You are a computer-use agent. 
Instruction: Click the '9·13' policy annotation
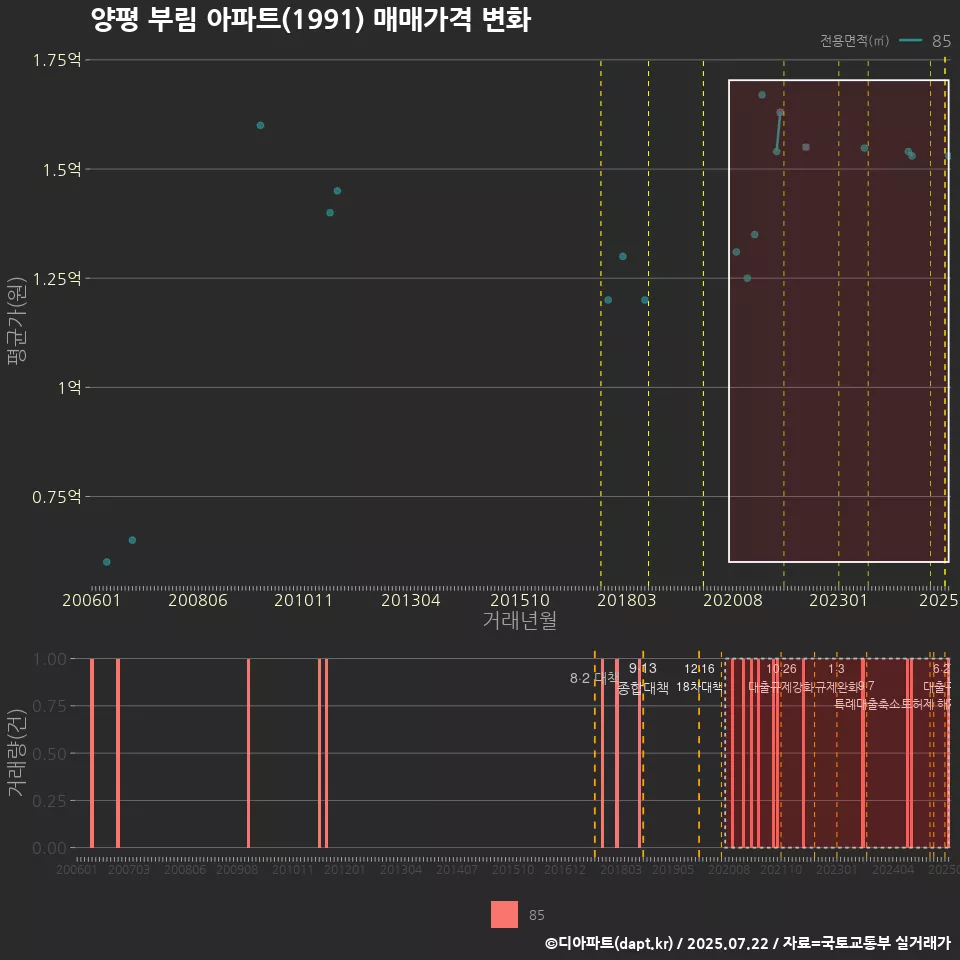tap(643, 668)
